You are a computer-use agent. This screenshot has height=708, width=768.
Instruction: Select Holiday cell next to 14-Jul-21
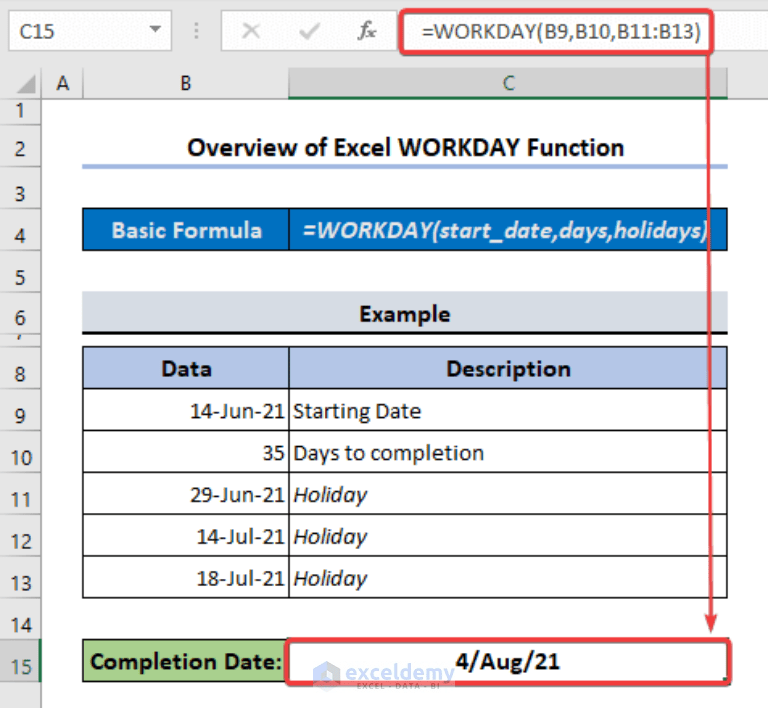pyautogui.click(x=508, y=535)
